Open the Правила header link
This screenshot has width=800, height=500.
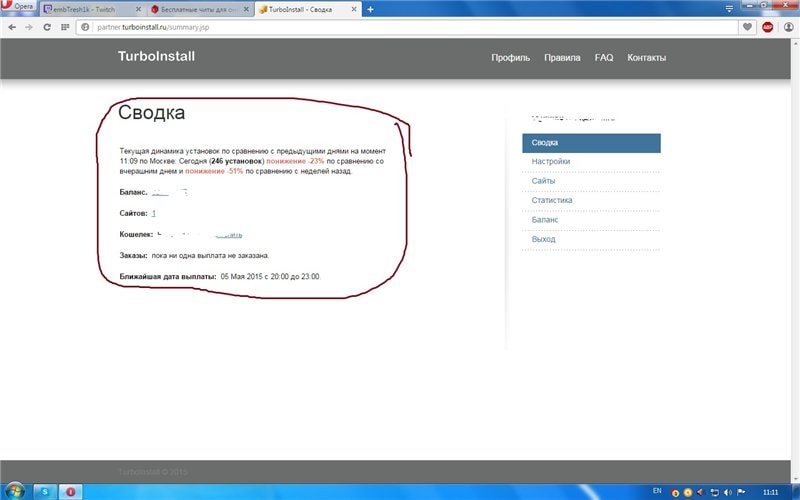(x=562, y=58)
